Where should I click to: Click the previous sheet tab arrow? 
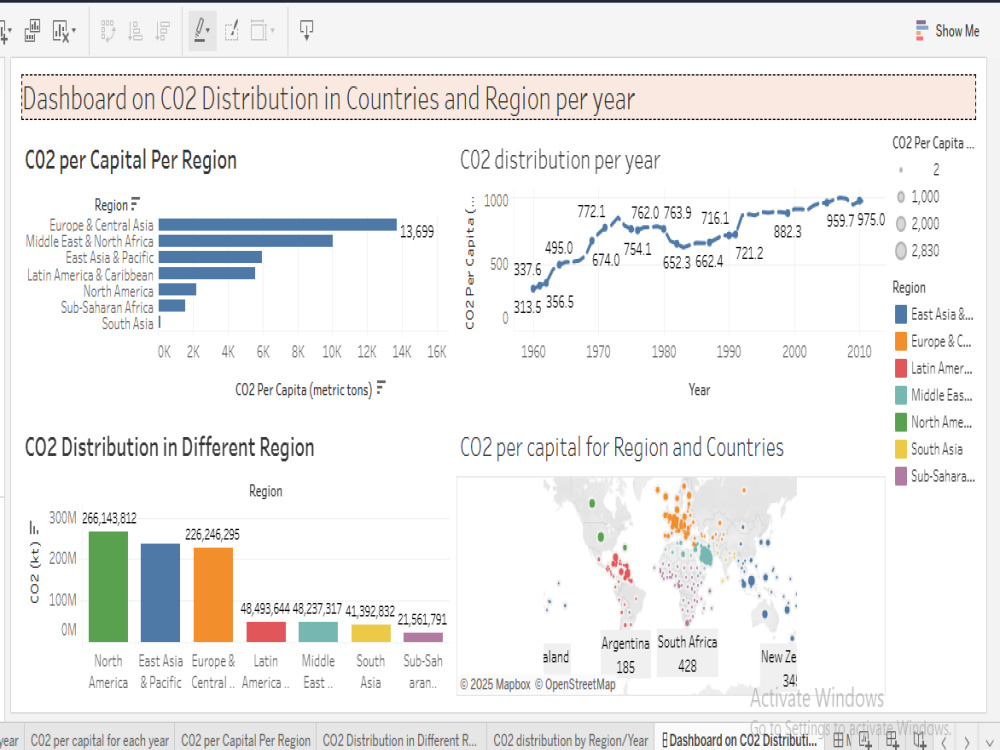(x=945, y=742)
